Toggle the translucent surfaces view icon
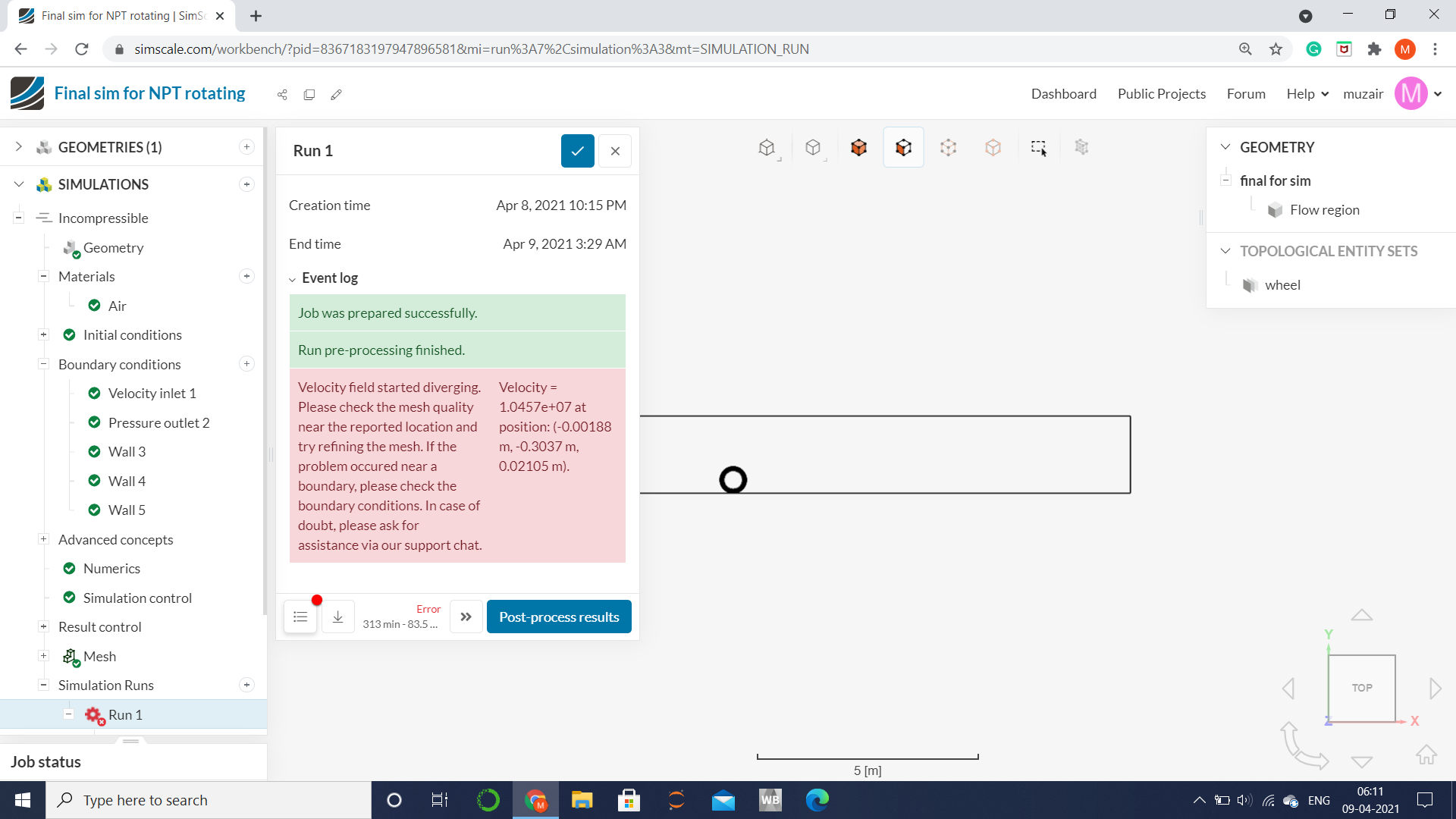This screenshot has height=819, width=1456. (x=993, y=147)
